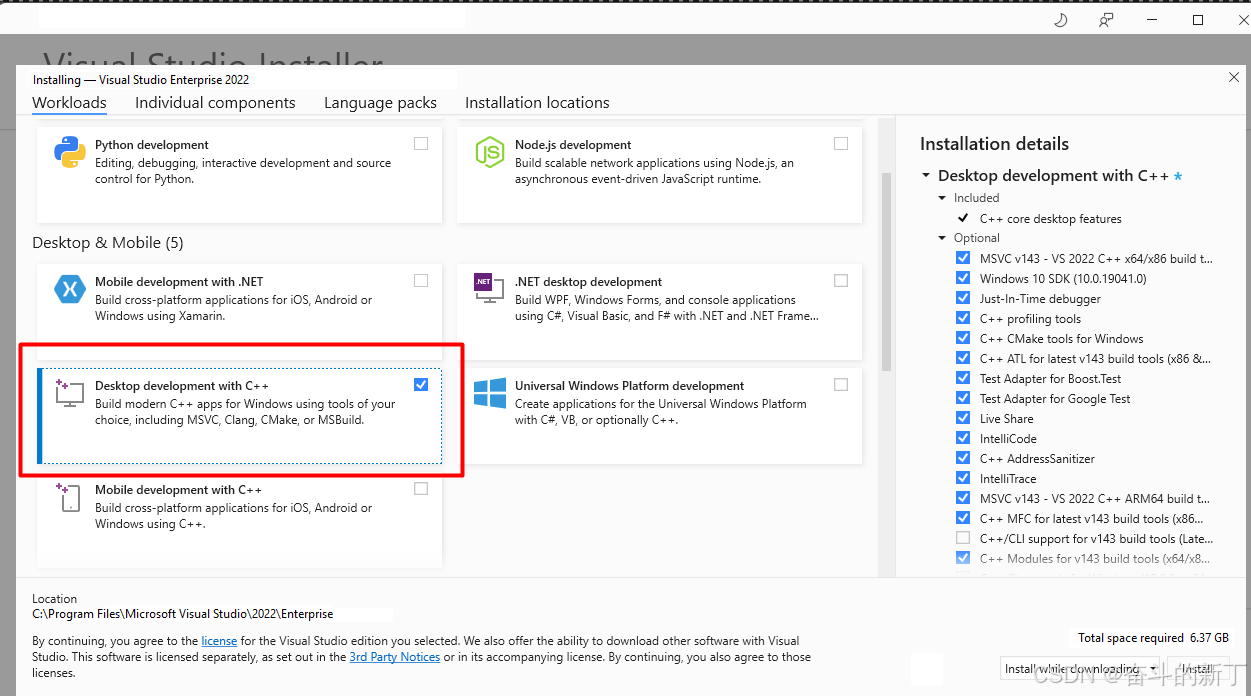Click the .NET desktop development icon

point(489,289)
